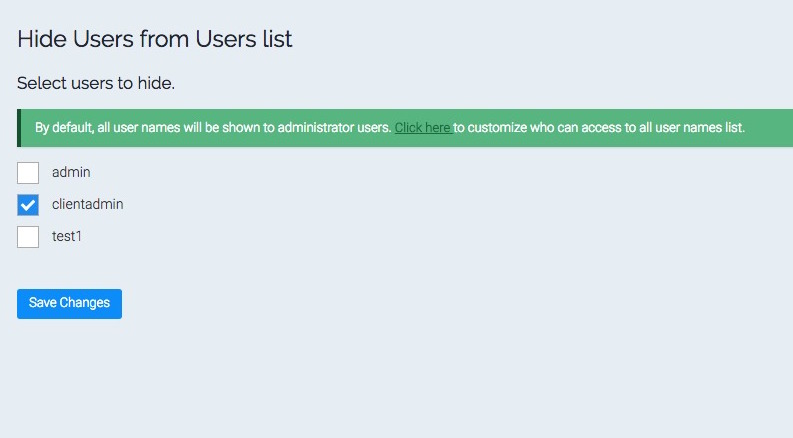Click the dark green notice left border
The width and height of the screenshot is (793, 438).
19,128
